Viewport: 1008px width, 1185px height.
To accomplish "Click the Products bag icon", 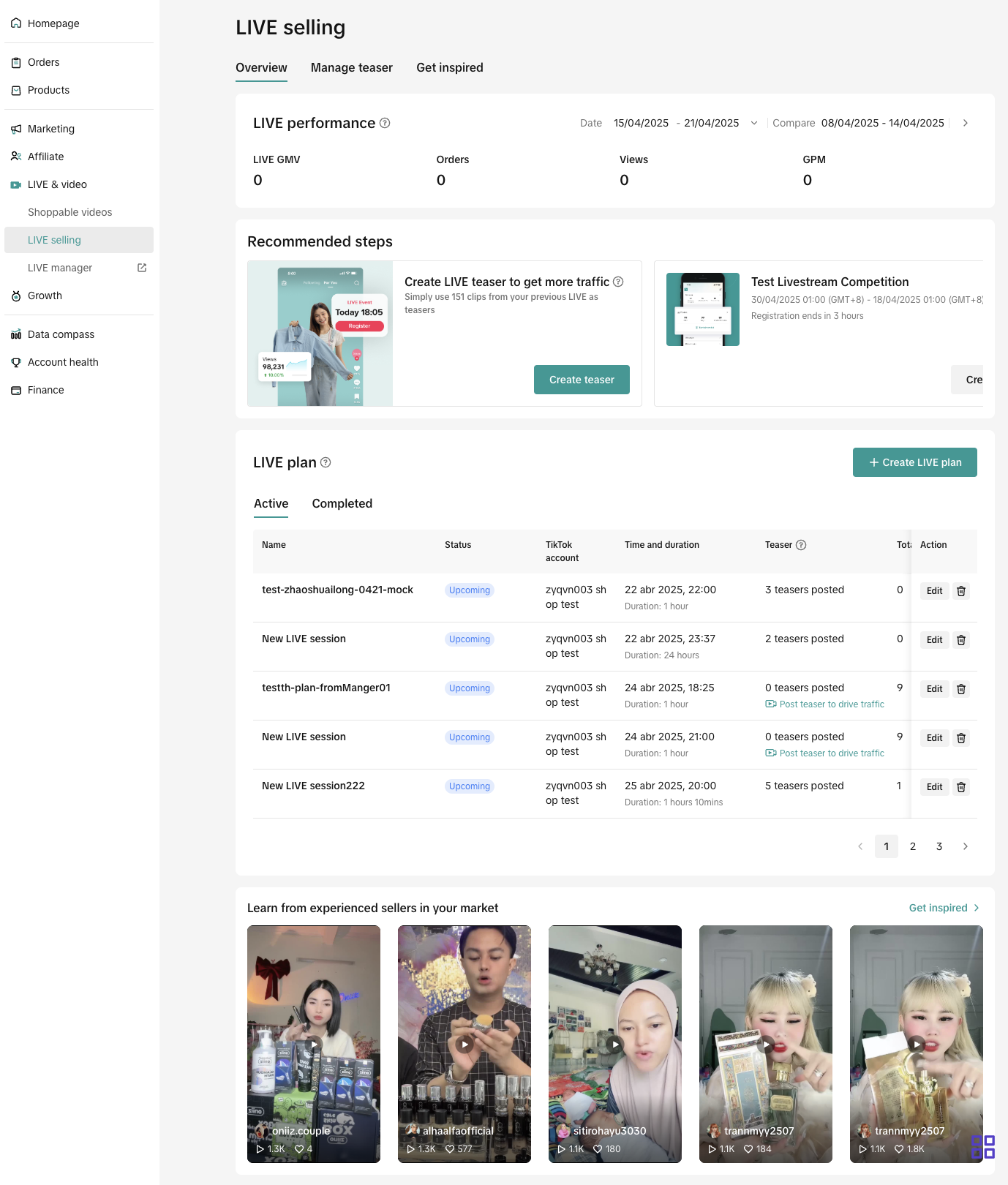I will [16, 90].
